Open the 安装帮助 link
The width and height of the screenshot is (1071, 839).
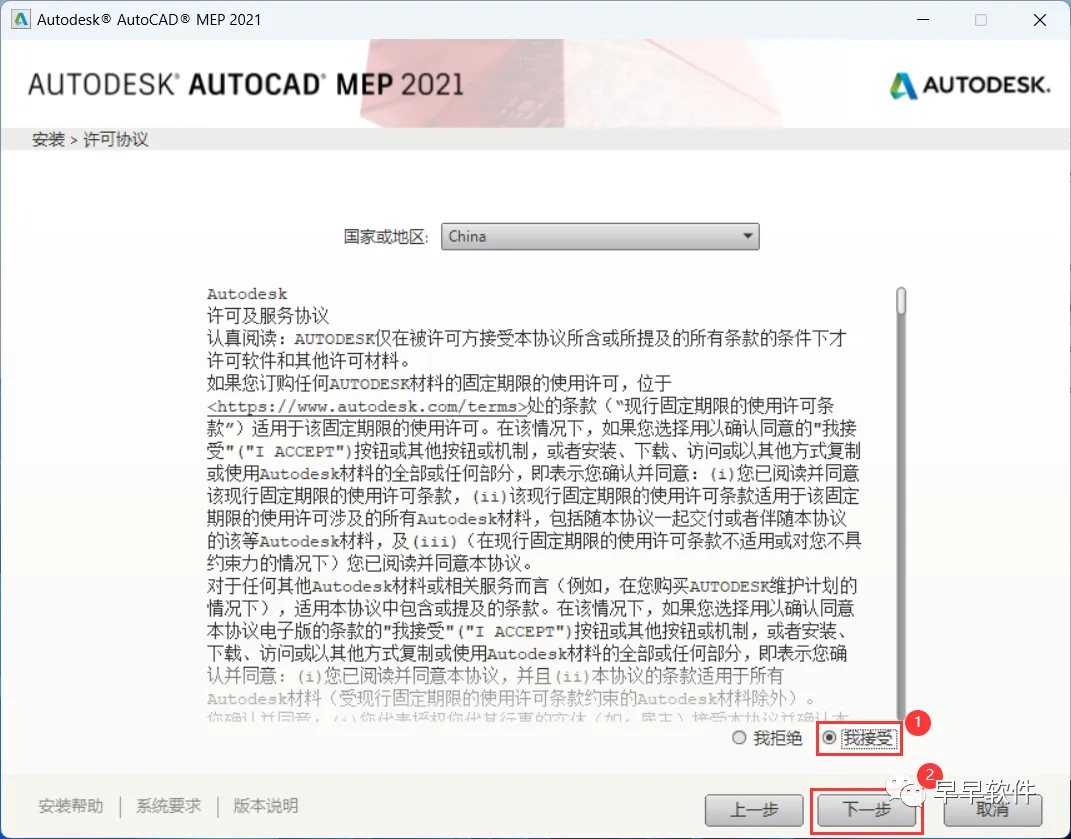click(x=70, y=806)
